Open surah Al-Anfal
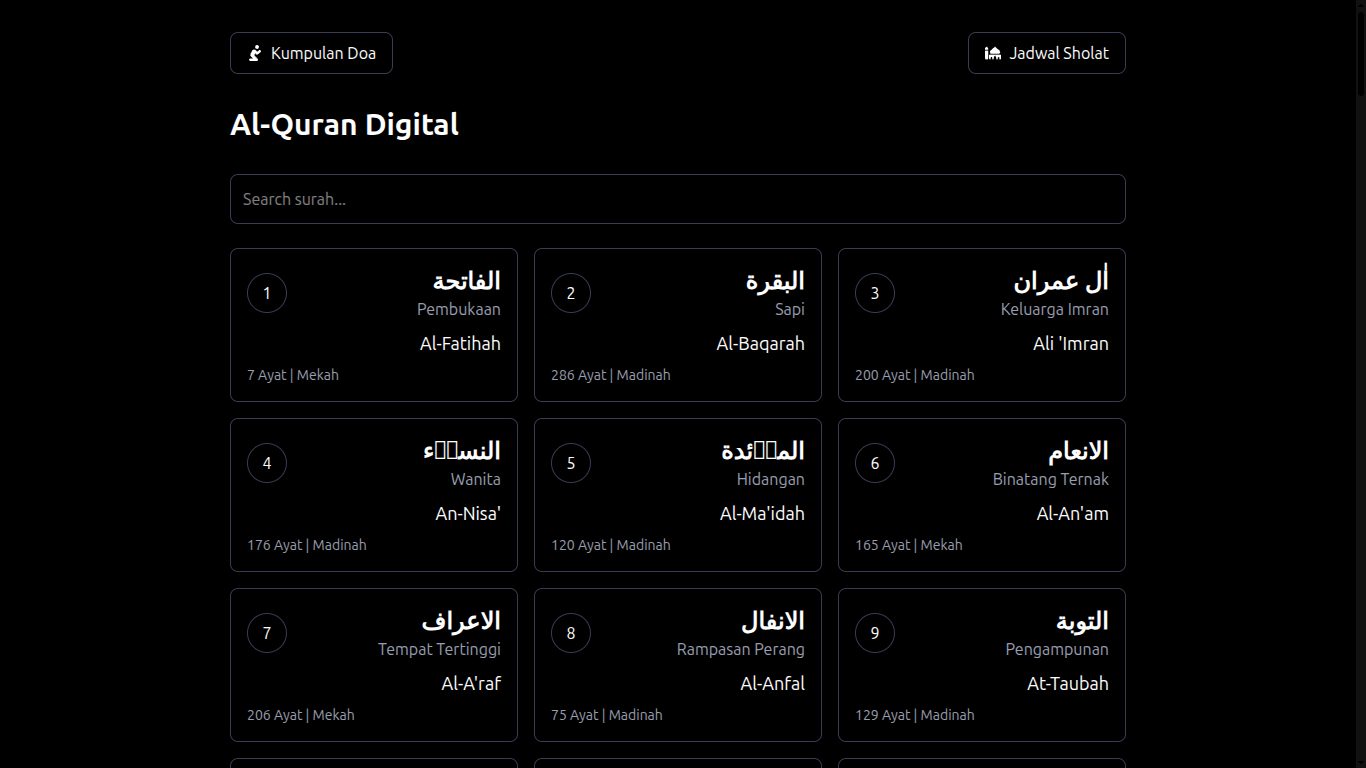Viewport: 1366px width, 768px height. tap(677, 665)
